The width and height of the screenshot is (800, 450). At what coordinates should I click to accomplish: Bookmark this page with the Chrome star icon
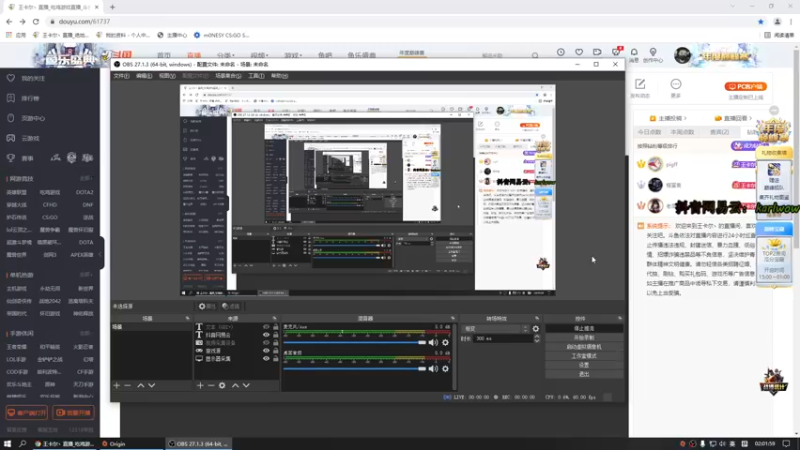tap(761, 21)
